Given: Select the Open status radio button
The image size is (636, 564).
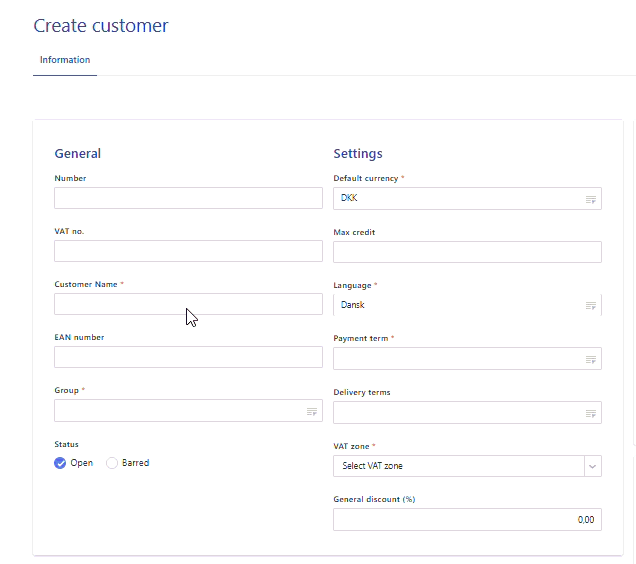Looking at the screenshot, I should [61, 463].
